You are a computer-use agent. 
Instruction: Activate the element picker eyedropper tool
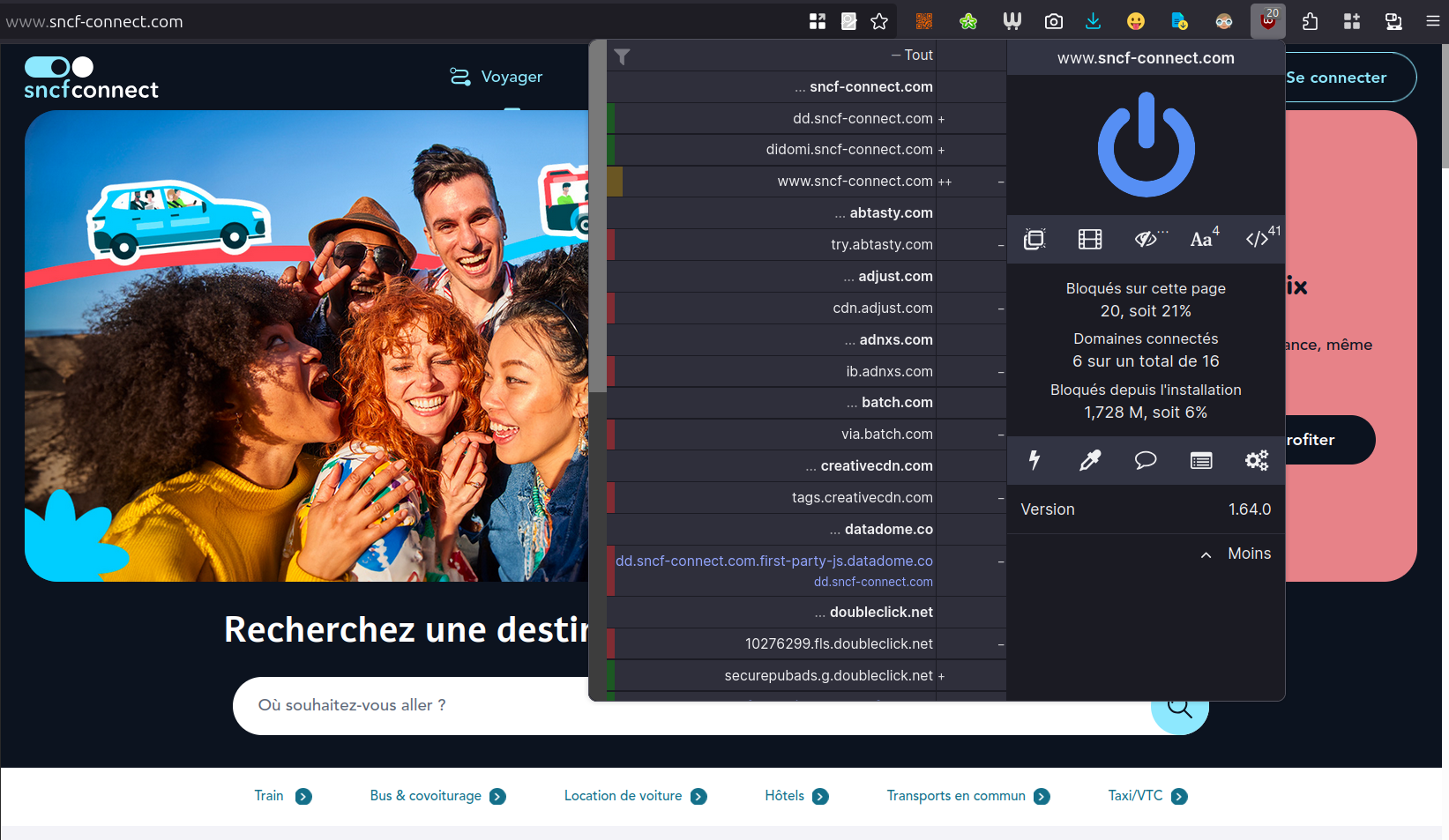(1090, 460)
